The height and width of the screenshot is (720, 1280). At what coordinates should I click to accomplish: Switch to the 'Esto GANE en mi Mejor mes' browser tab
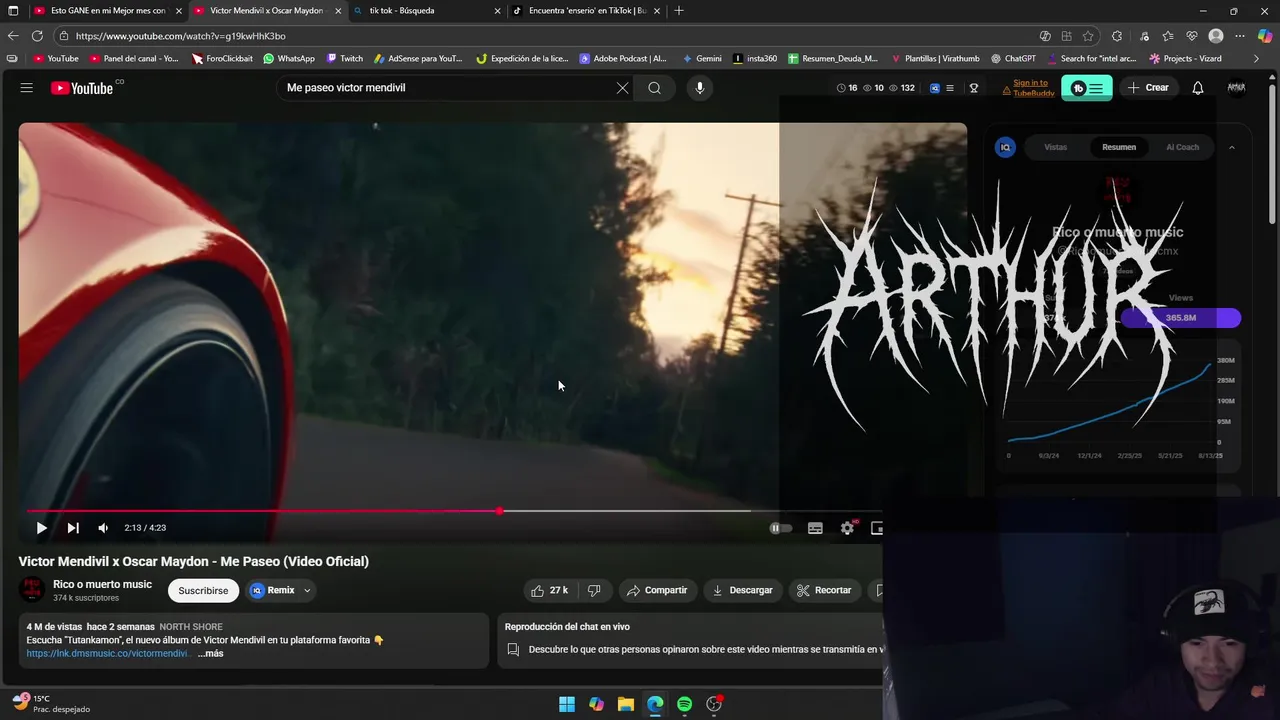tap(108, 11)
